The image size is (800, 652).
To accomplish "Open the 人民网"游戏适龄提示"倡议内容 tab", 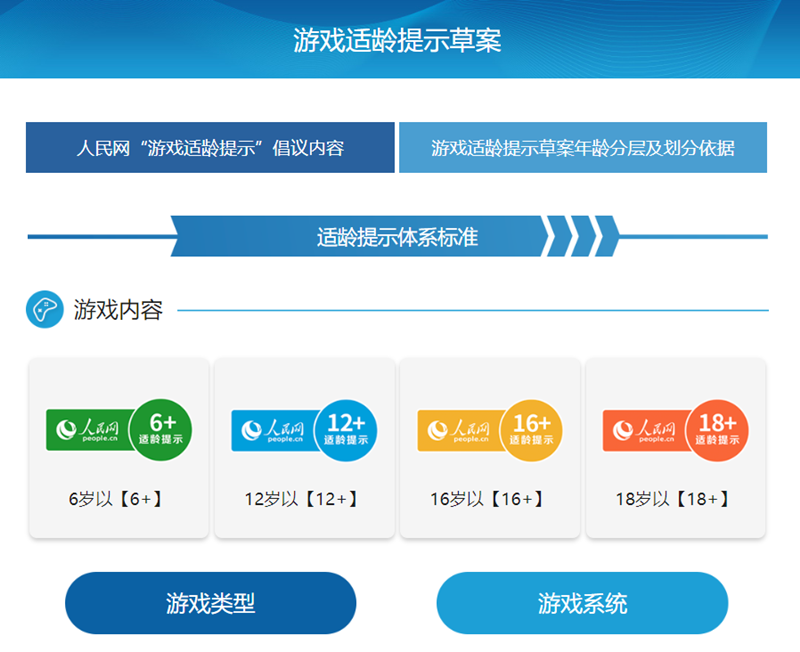I will [210, 148].
